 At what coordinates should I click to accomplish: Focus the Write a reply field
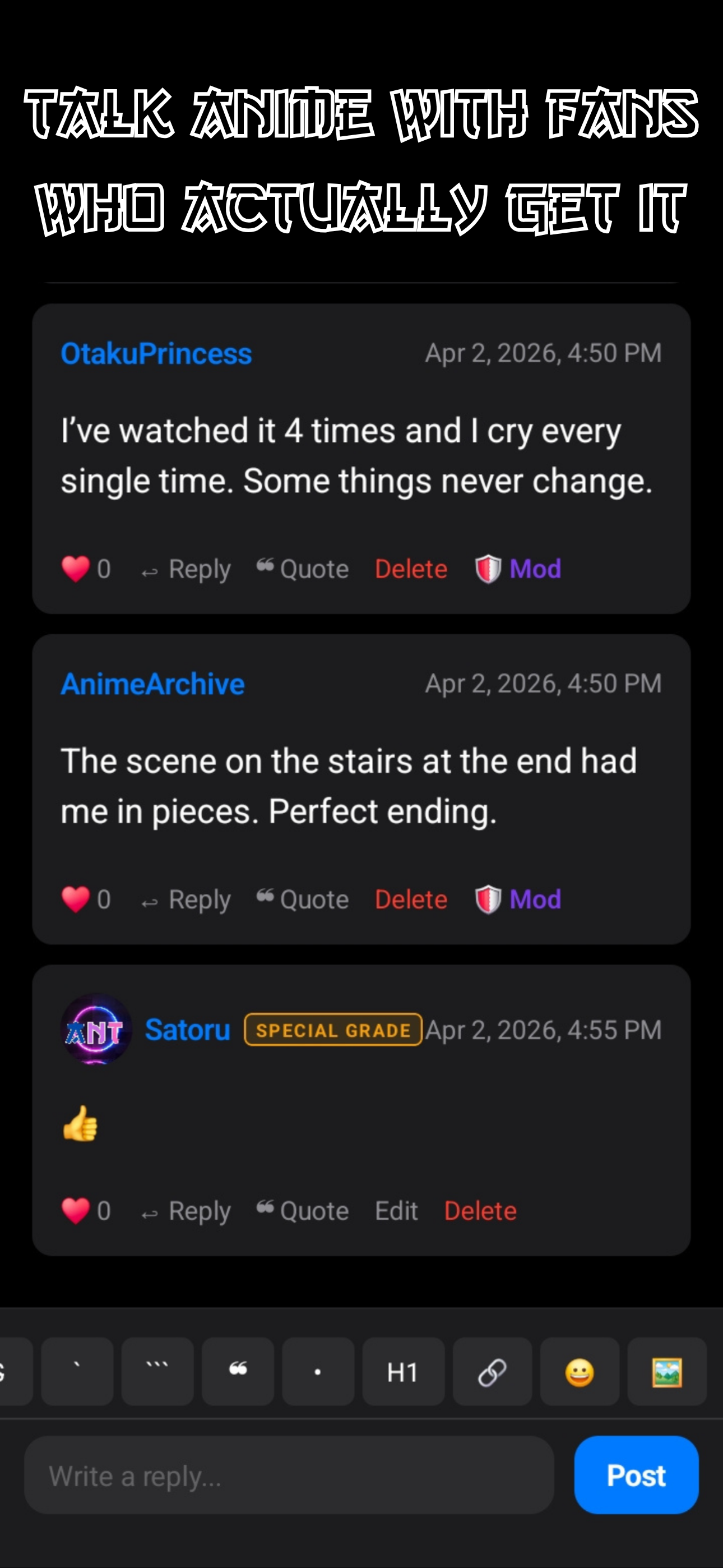[x=289, y=1475]
